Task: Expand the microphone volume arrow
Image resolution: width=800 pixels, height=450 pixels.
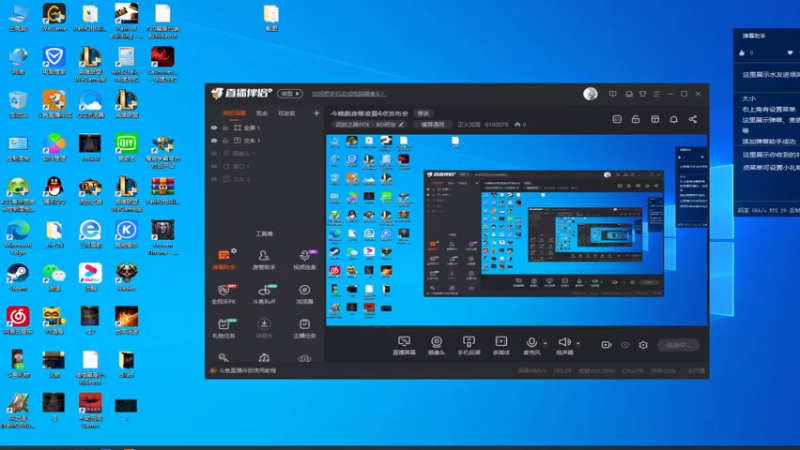Action: pos(545,343)
